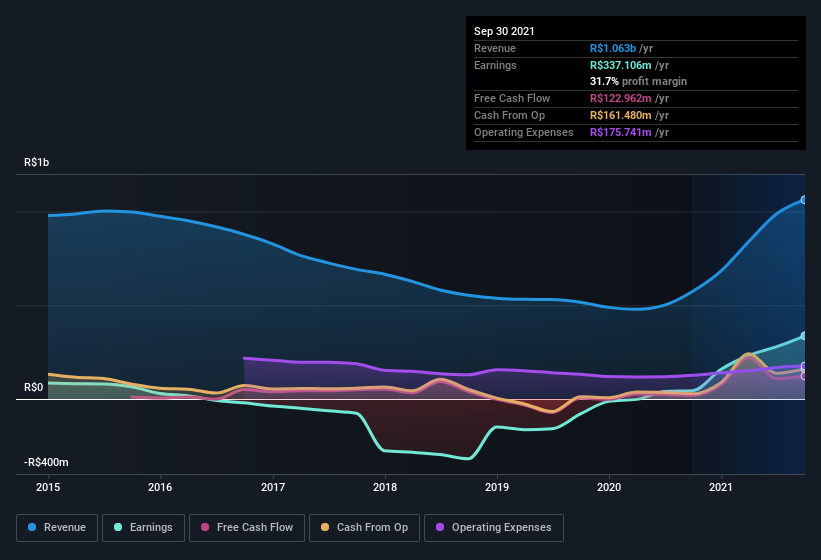This screenshot has height=560, width=821.
Task: Click the tooltip's Cash From Op row label
Action: coord(509,115)
